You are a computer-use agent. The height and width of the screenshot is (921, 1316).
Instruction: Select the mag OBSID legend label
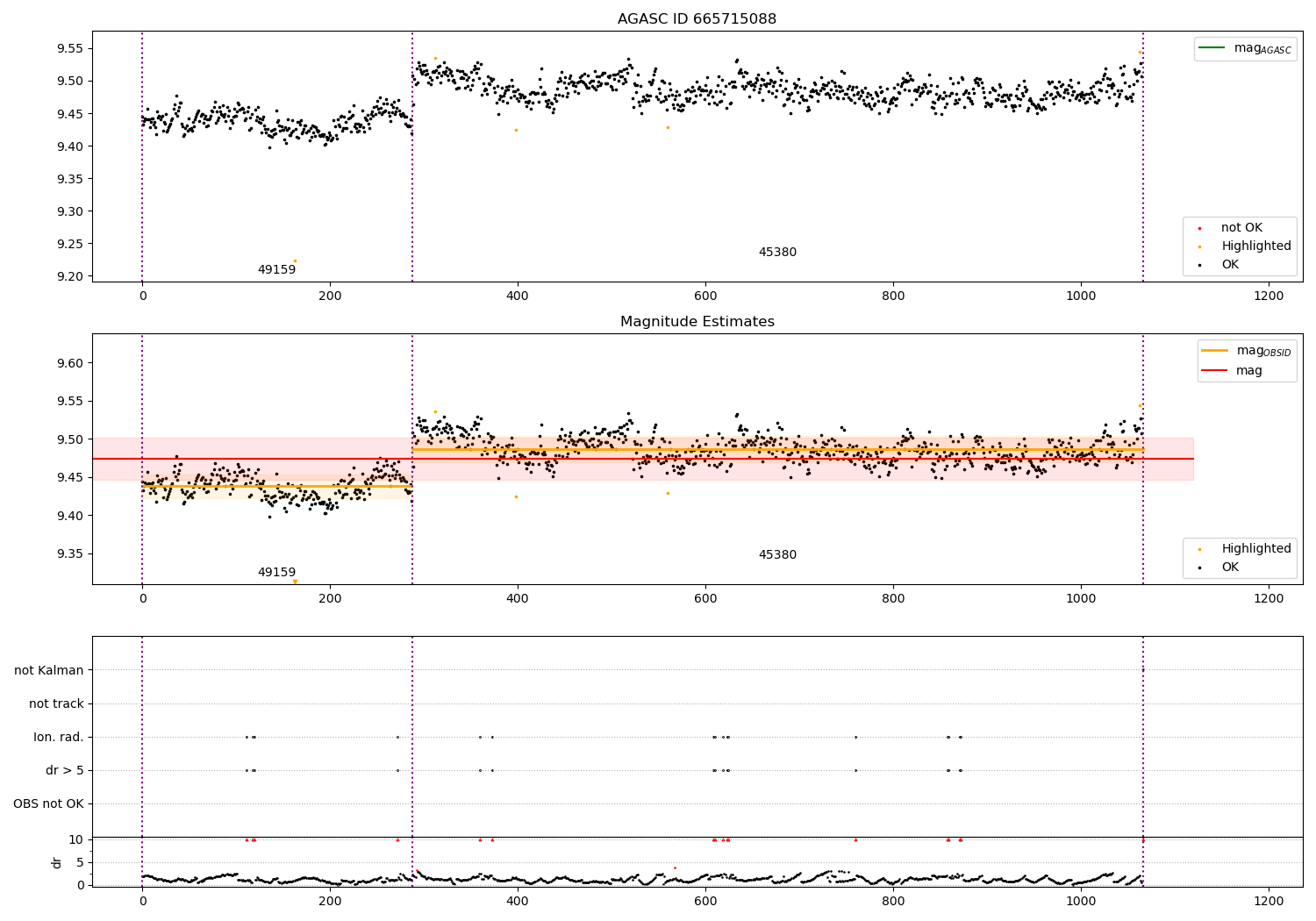(1263, 351)
